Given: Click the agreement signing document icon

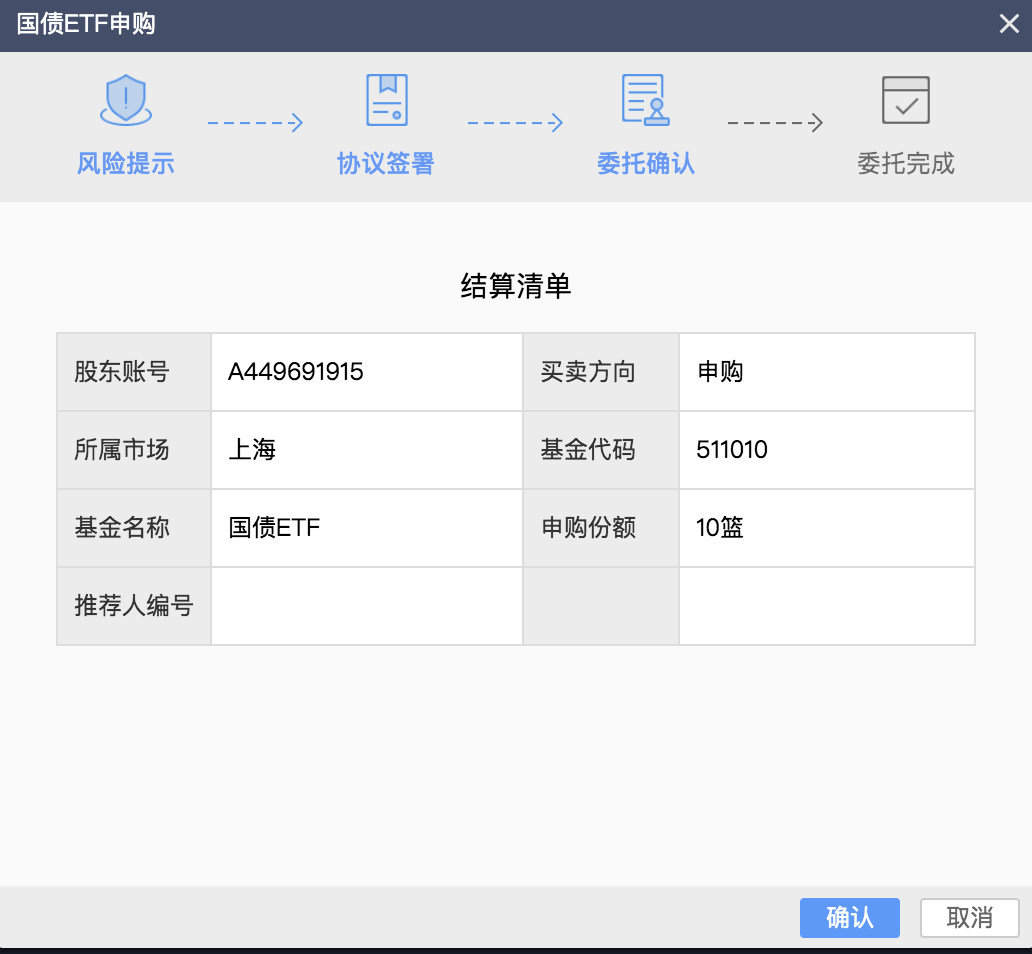Looking at the screenshot, I should click(x=386, y=100).
